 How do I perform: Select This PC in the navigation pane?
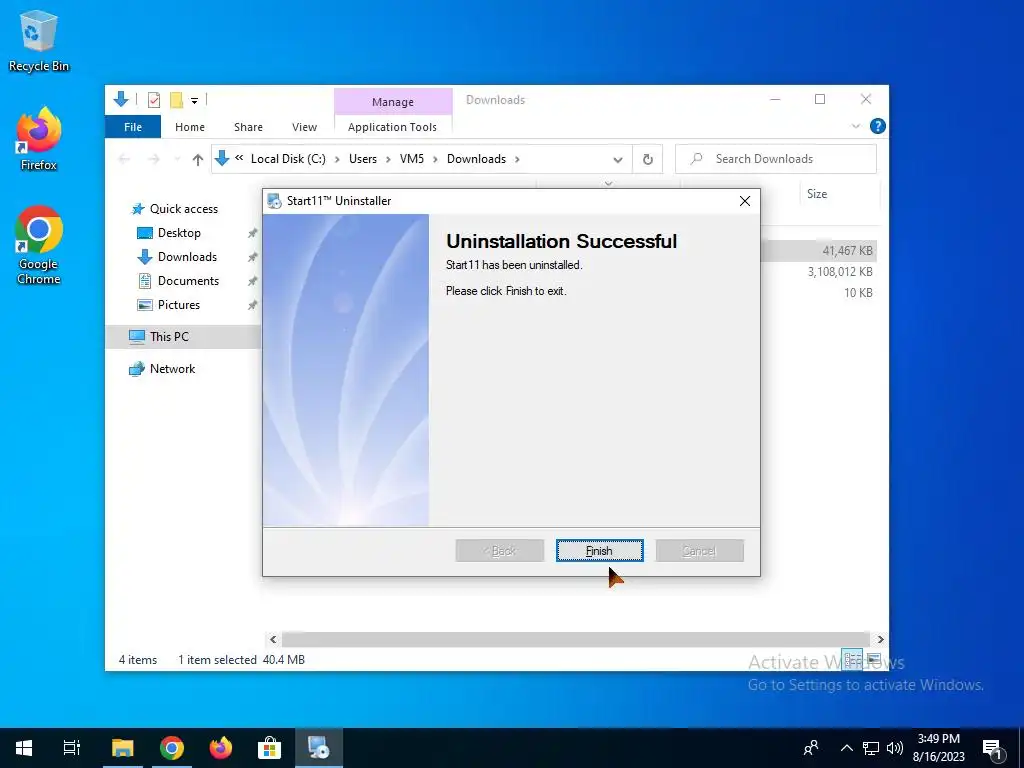(168, 336)
